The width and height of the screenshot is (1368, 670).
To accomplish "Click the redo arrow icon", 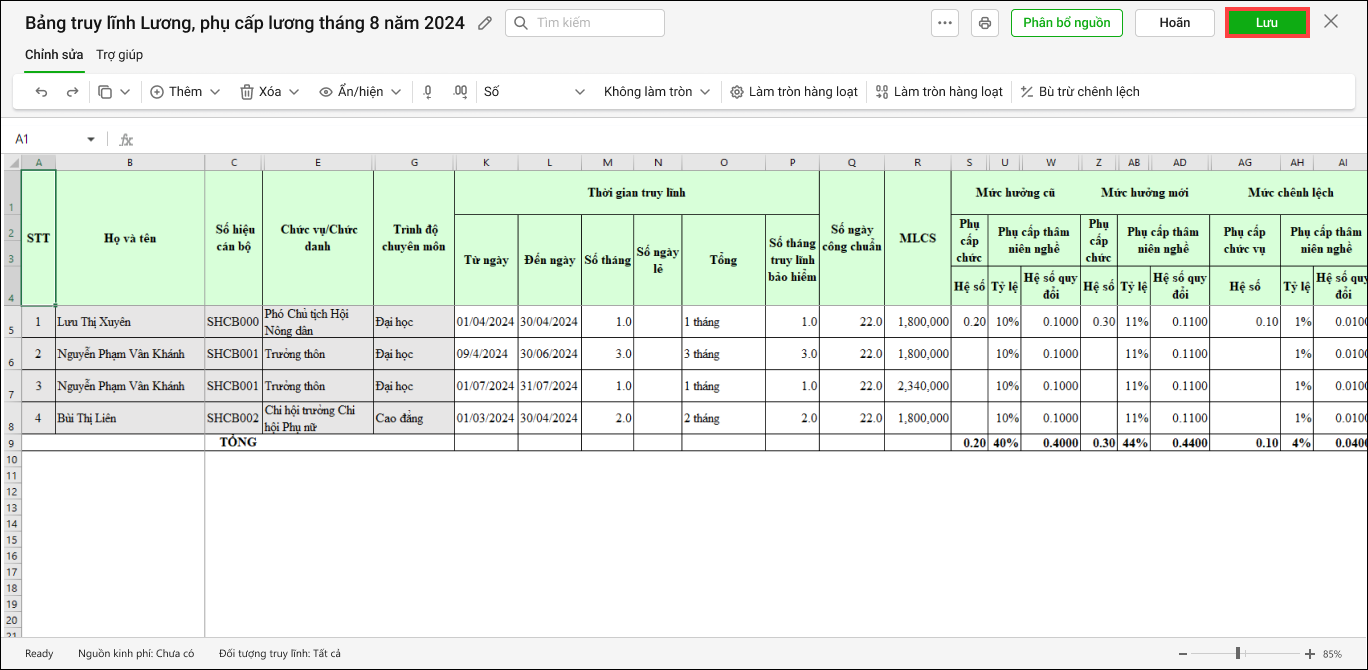I will (72, 92).
